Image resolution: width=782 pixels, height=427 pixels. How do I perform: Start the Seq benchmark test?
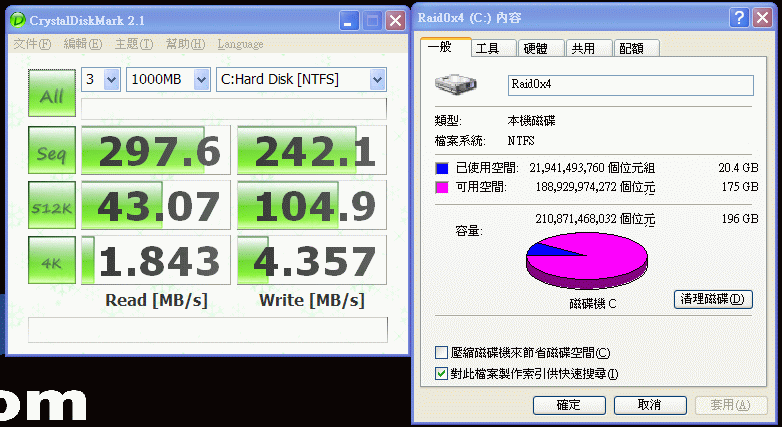52,150
